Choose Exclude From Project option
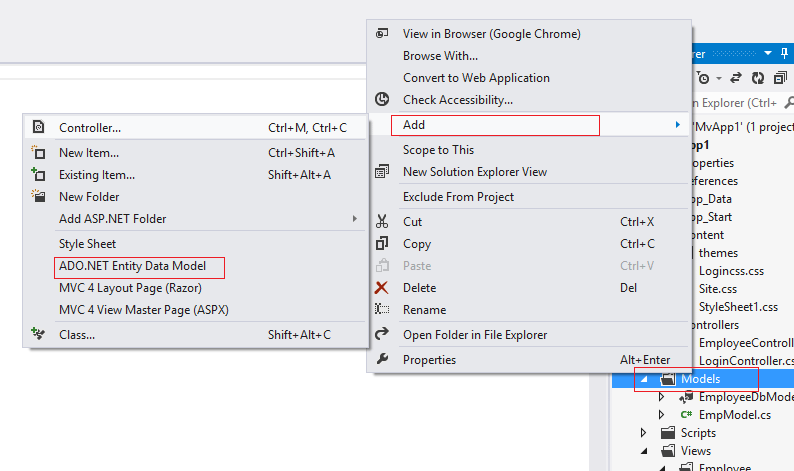 [x=458, y=197]
